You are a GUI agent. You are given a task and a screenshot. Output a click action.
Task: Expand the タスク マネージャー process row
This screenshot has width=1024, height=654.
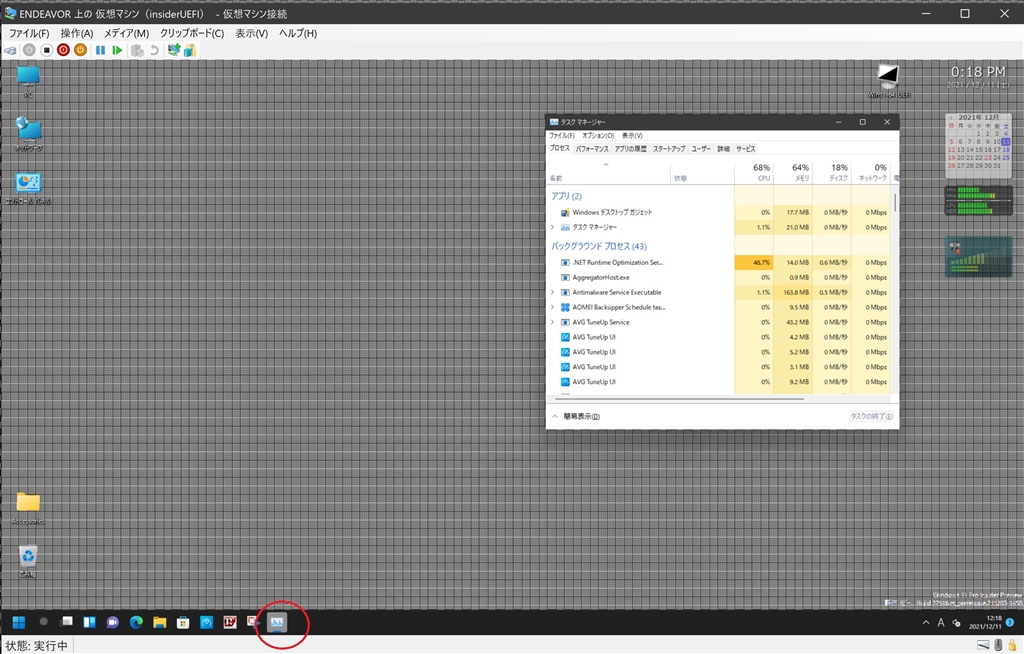point(552,227)
